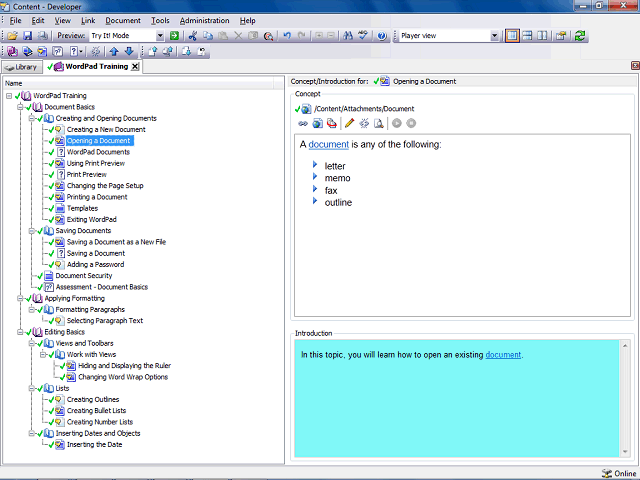Click the Introduction pane scrollbar down arrow
Screen dimensions: 640x480
625,452
